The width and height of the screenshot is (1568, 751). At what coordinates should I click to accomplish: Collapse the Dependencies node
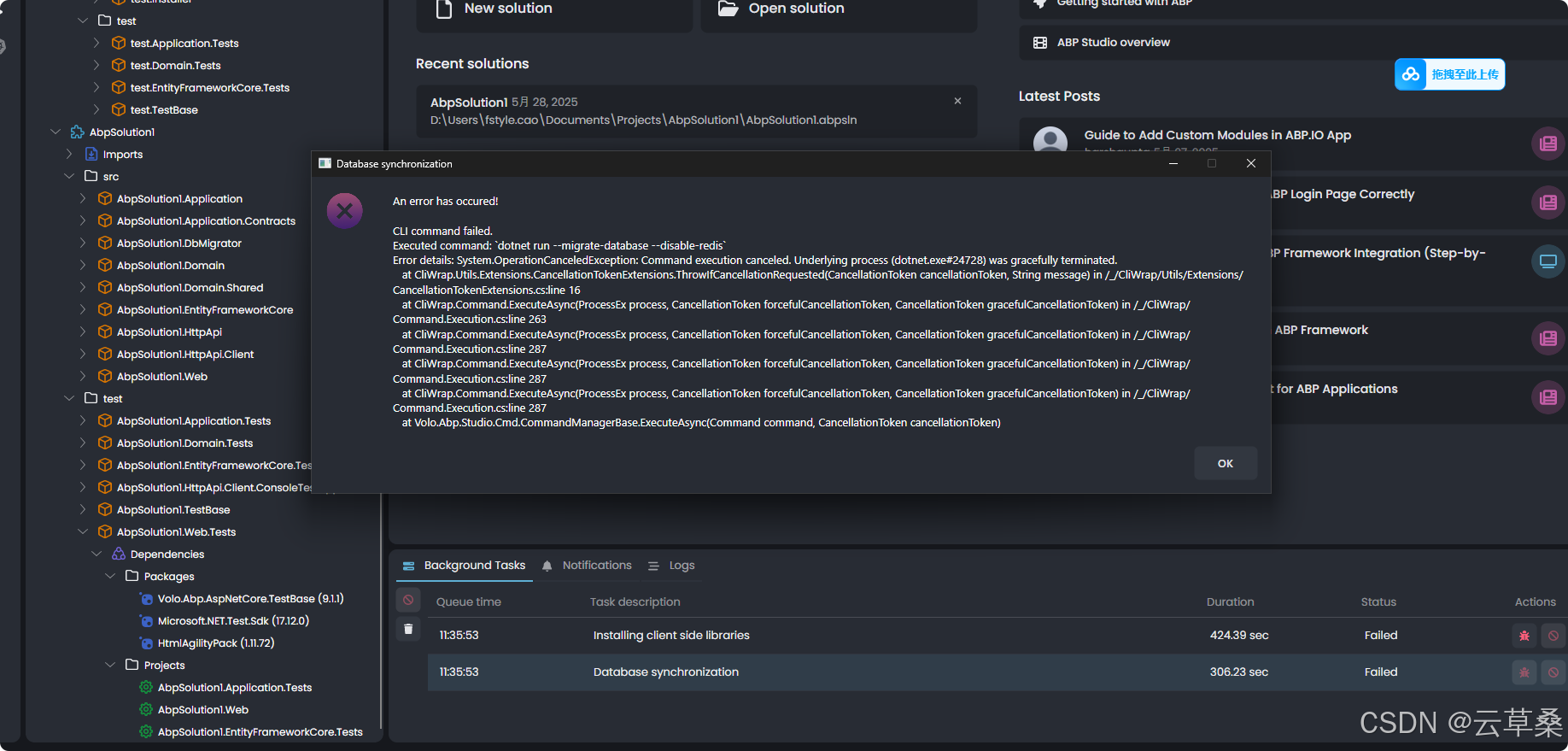pyautogui.click(x=97, y=554)
